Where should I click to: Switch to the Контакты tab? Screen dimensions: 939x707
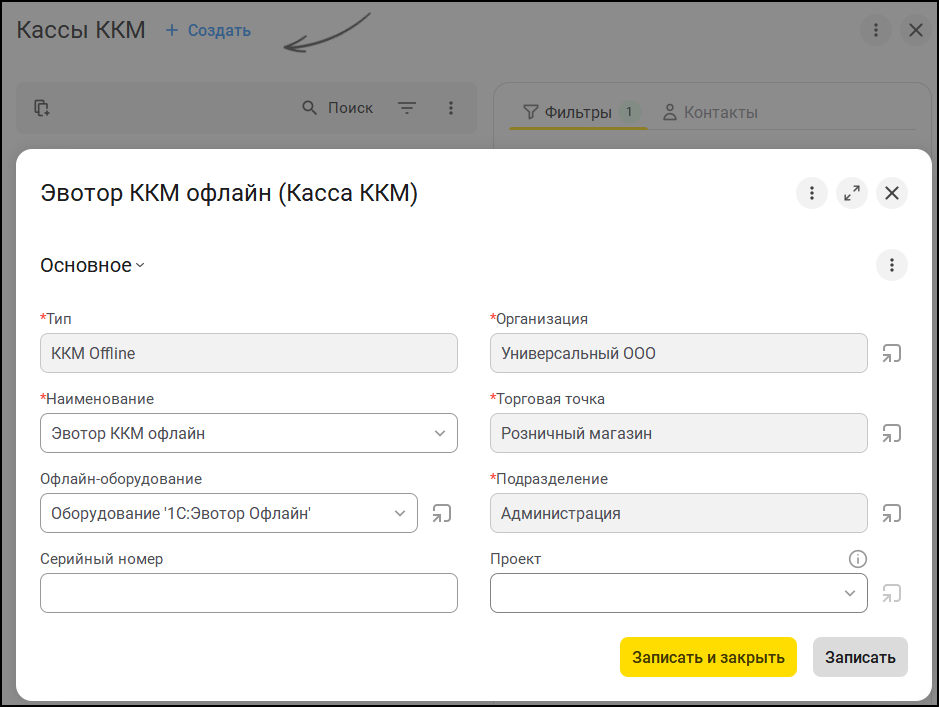point(710,112)
